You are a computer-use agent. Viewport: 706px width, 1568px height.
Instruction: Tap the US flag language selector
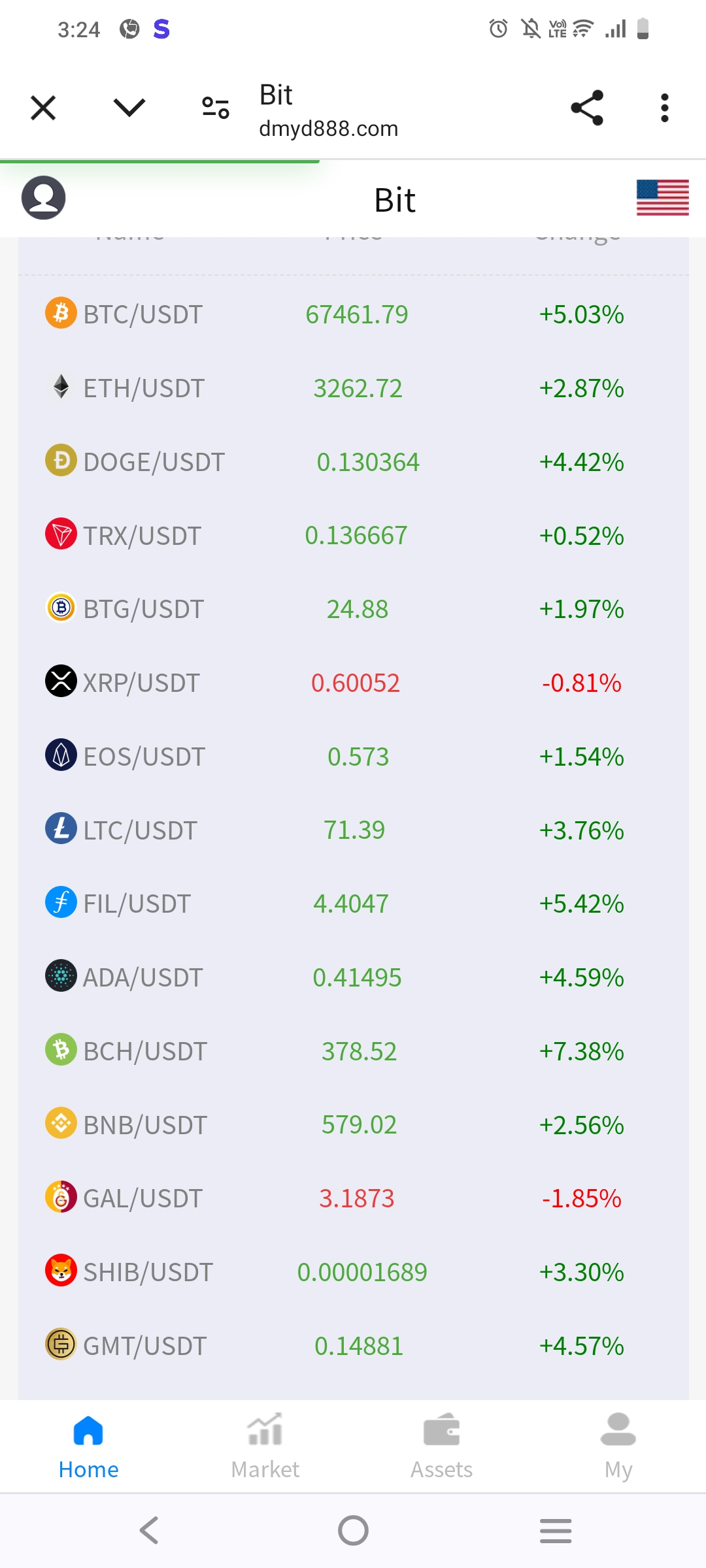[x=662, y=197]
